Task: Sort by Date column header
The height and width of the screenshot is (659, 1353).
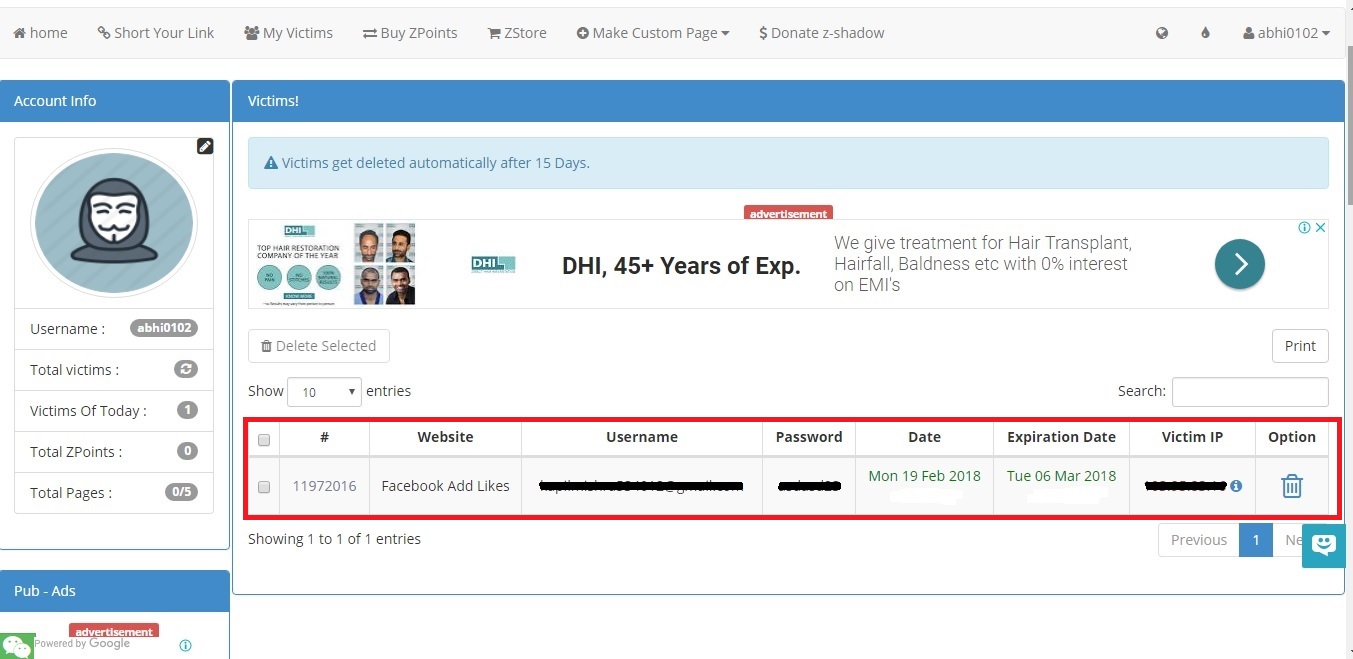Action: (924, 437)
